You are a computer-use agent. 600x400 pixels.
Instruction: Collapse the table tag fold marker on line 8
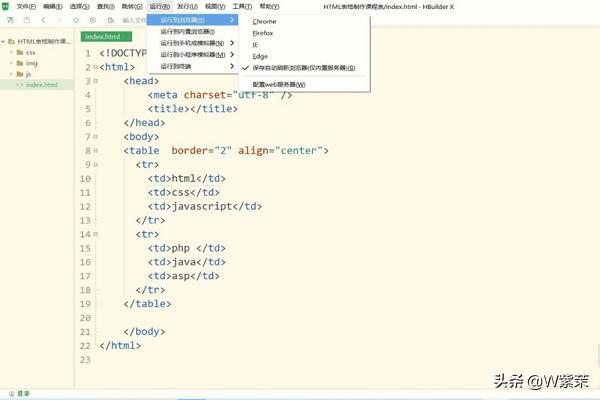(x=93, y=150)
